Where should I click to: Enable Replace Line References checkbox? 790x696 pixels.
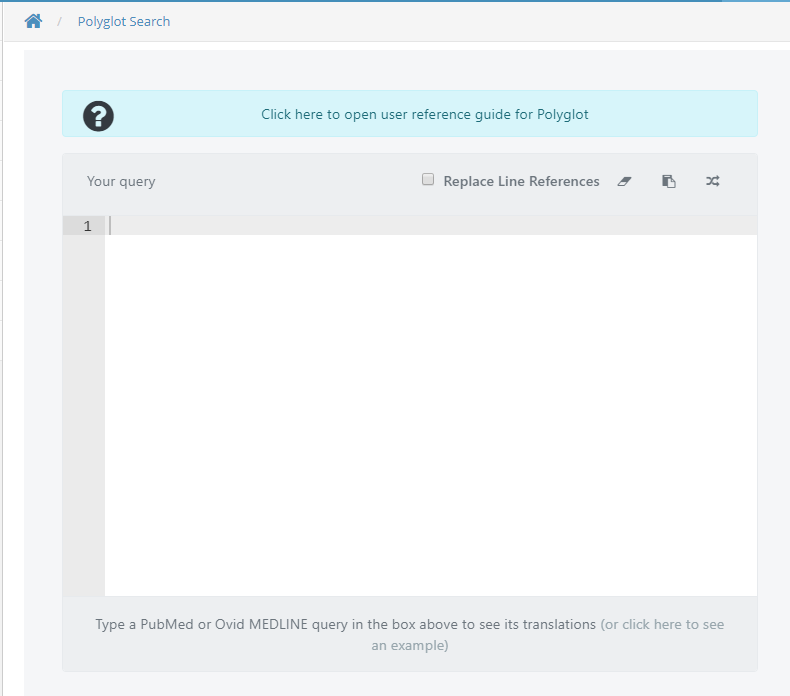tap(428, 179)
